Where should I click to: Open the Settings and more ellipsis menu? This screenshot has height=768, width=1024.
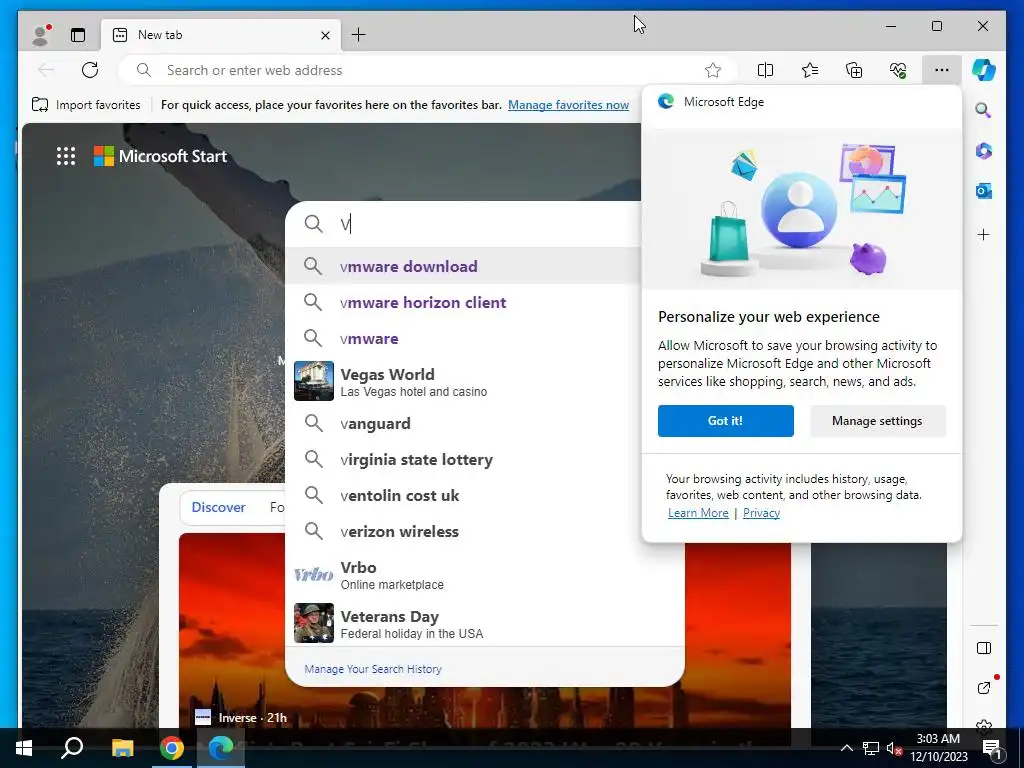tap(941, 70)
